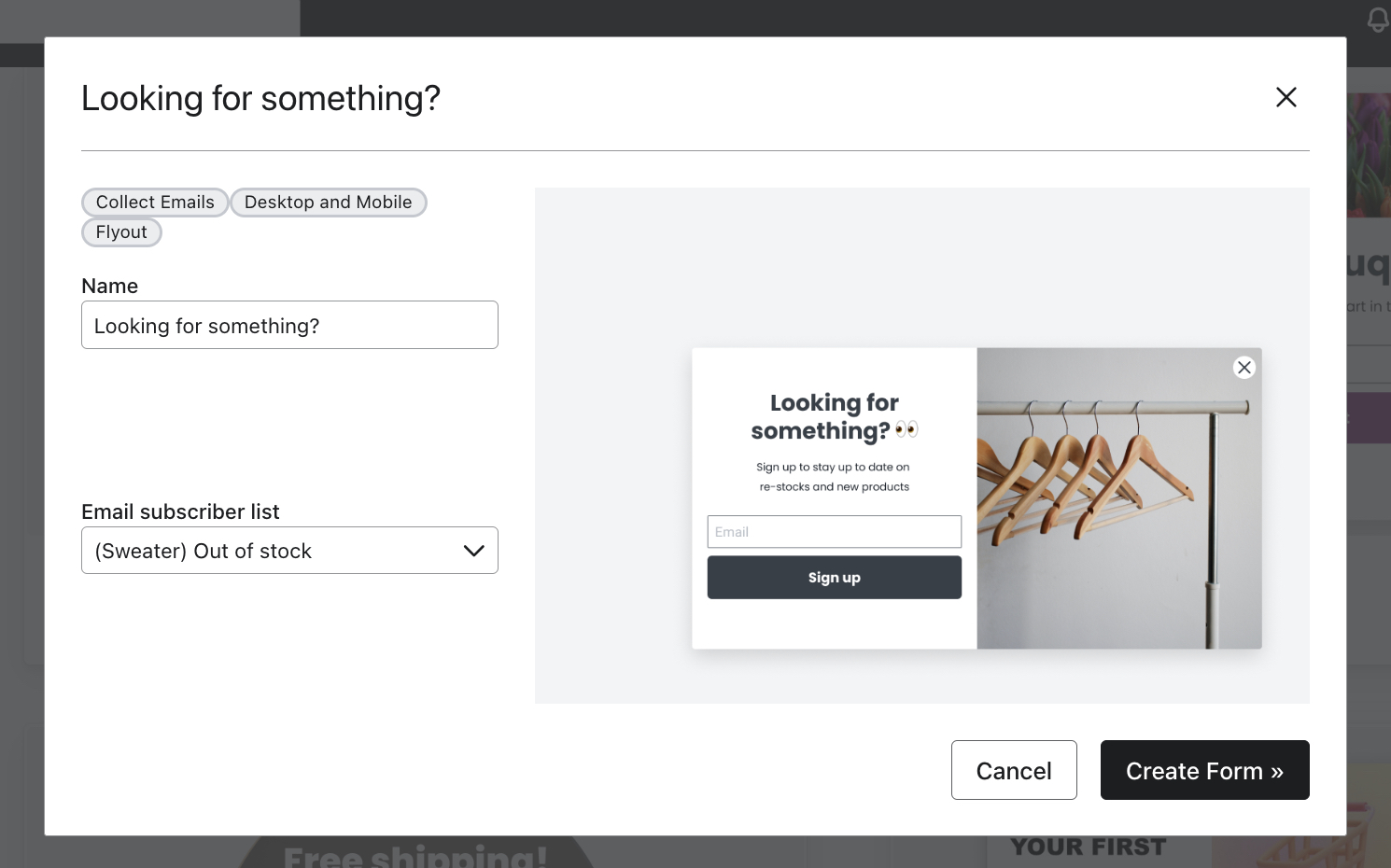This screenshot has height=868, width=1391.
Task: Click the Cancel button
Action: (x=1014, y=770)
